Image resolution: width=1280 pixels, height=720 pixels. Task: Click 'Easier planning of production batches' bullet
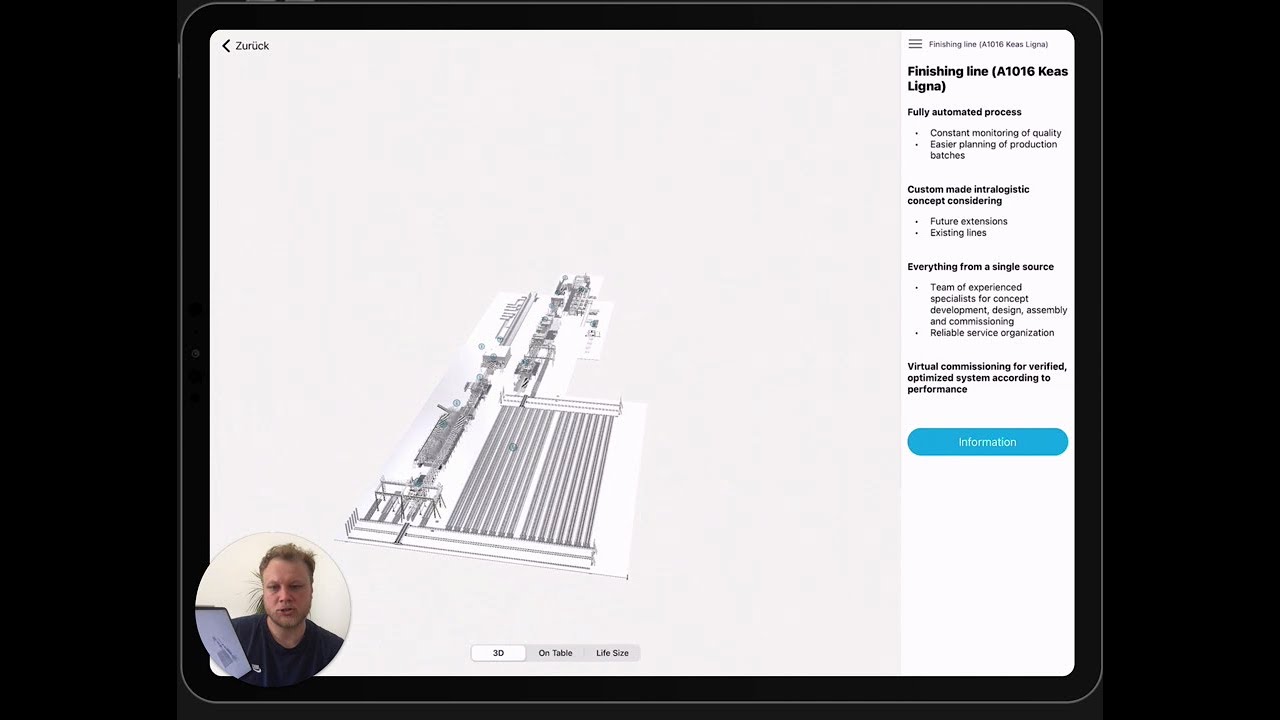click(993, 150)
